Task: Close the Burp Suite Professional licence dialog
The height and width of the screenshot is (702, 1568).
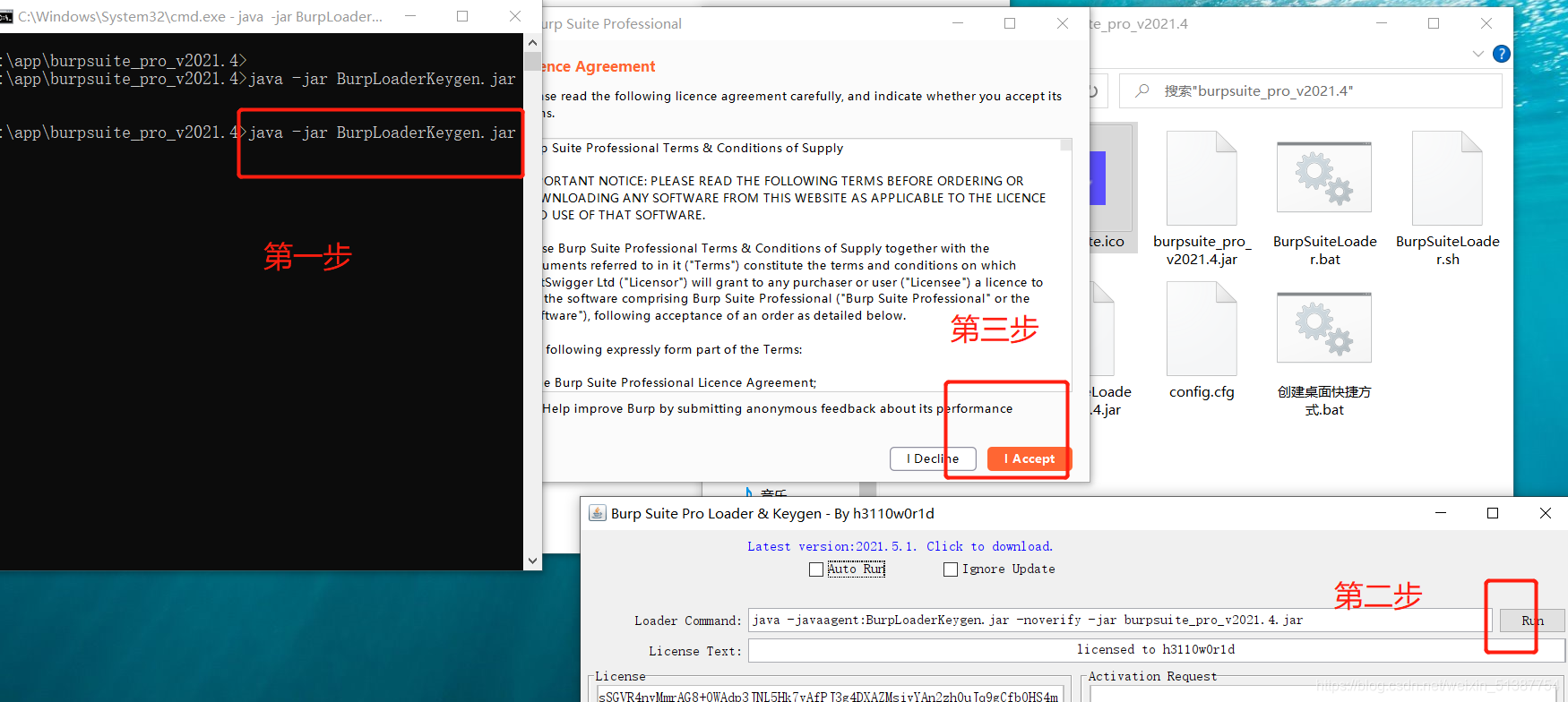Action: click(1063, 23)
